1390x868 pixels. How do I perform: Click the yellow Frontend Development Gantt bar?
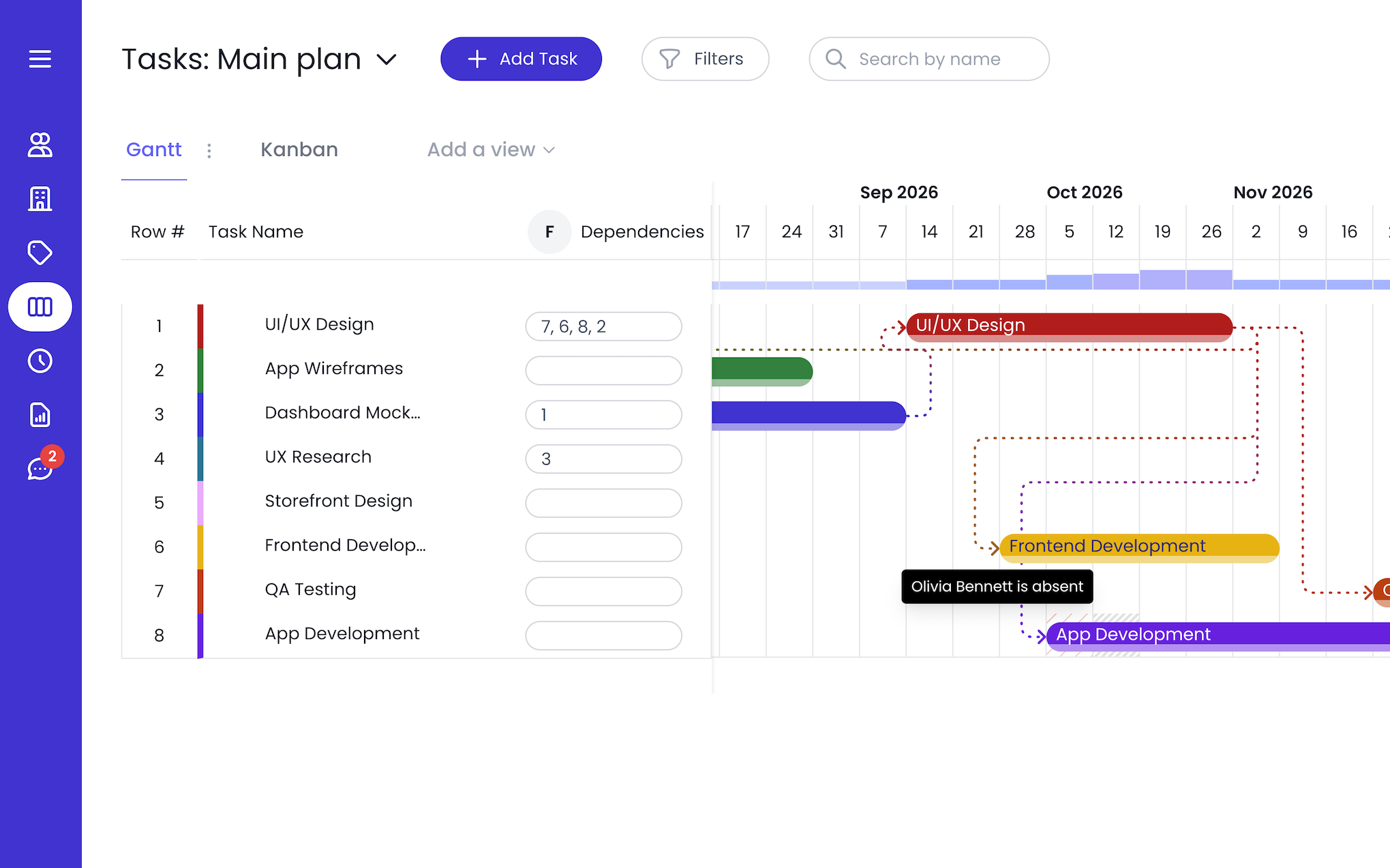(x=1139, y=547)
